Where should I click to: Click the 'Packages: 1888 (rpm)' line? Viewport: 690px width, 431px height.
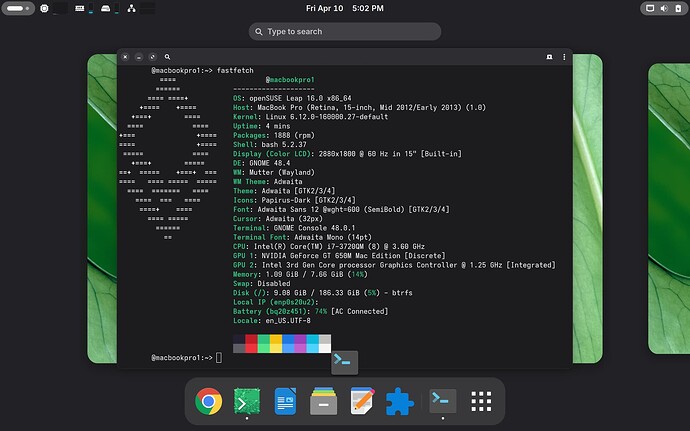coord(274,135)
